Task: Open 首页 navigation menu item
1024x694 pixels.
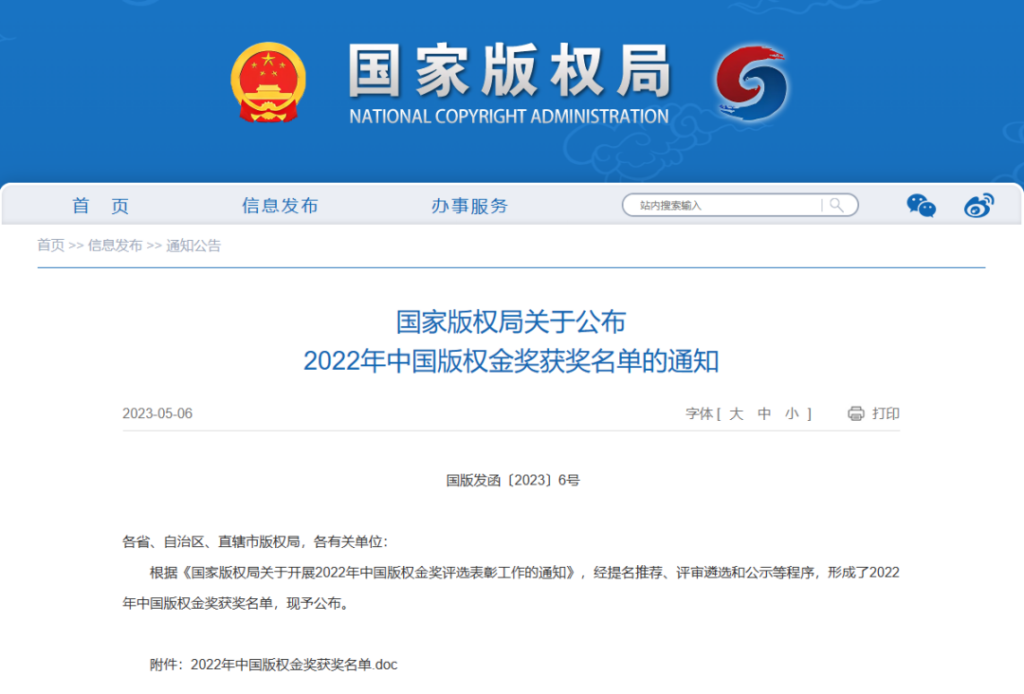Action: pos(100,206)
